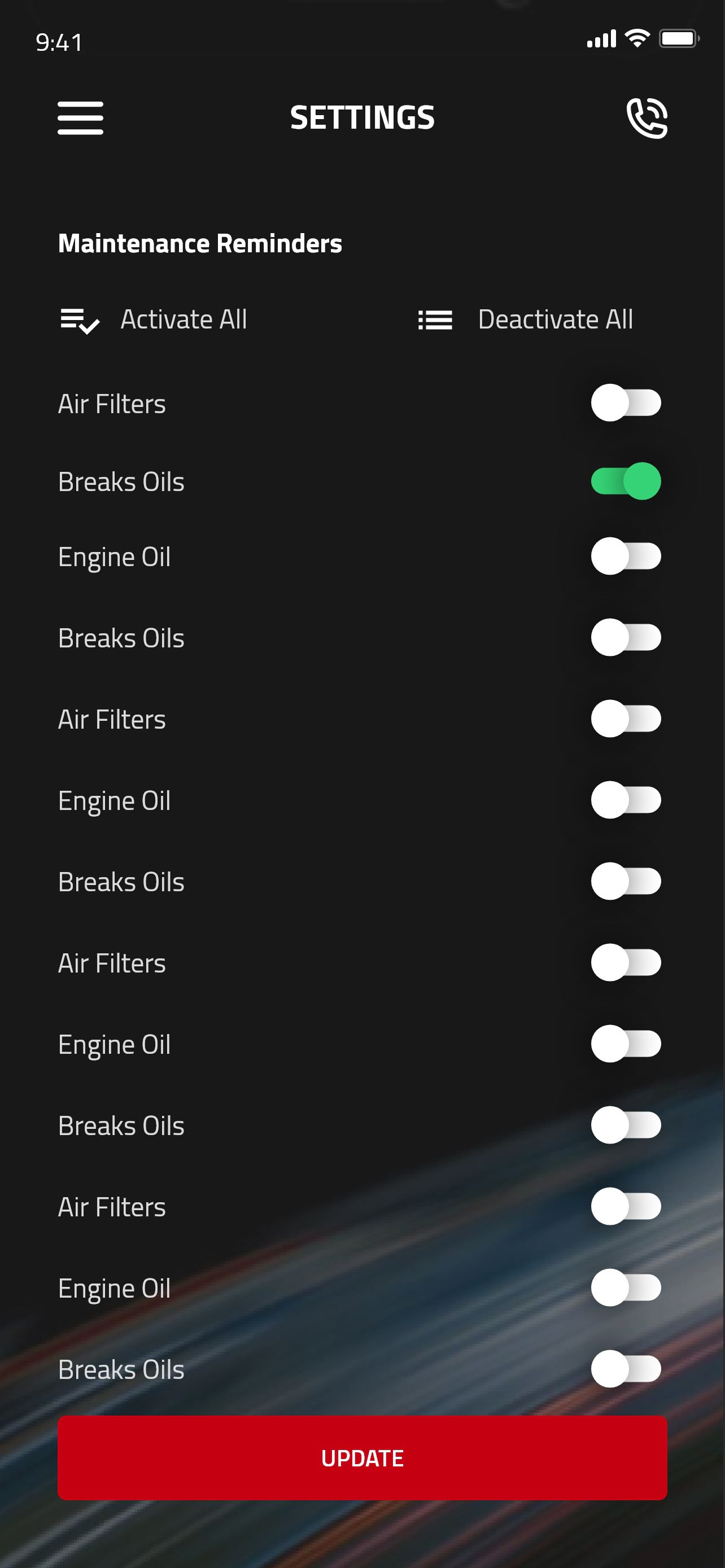
Task: Tap the battery status icon
Action: pyautogui.click(x=679, y=39)
